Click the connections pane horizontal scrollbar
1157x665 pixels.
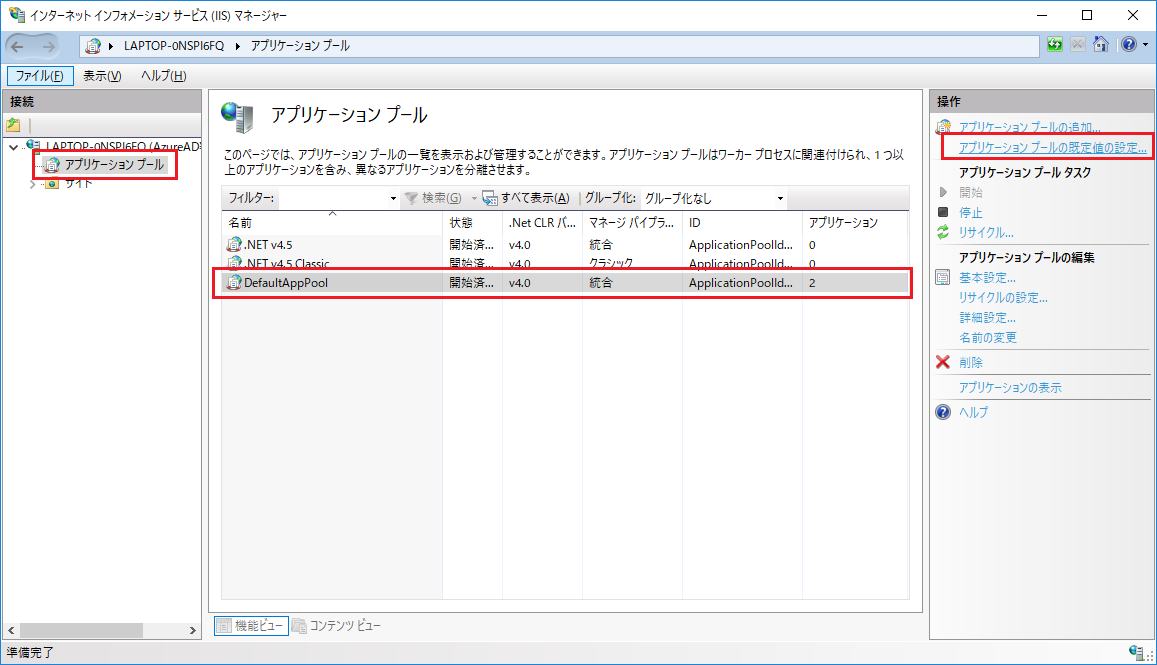(81, 630)
